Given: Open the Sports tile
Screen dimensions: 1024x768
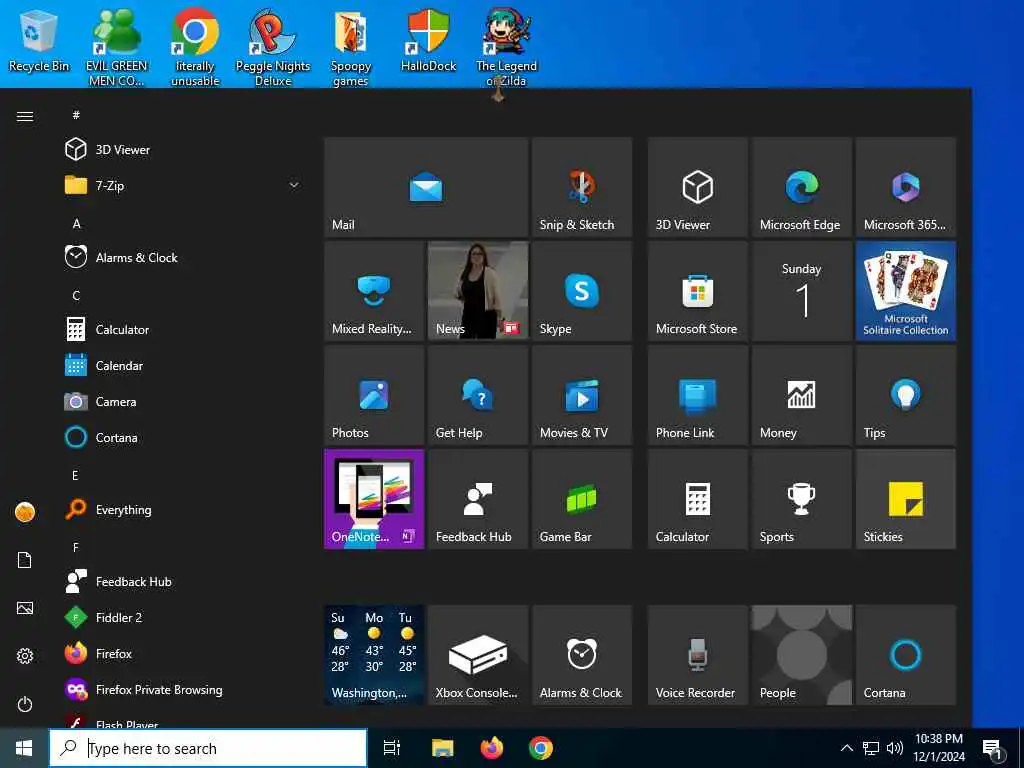Looking at the screenshot, I should pos(801,499).
